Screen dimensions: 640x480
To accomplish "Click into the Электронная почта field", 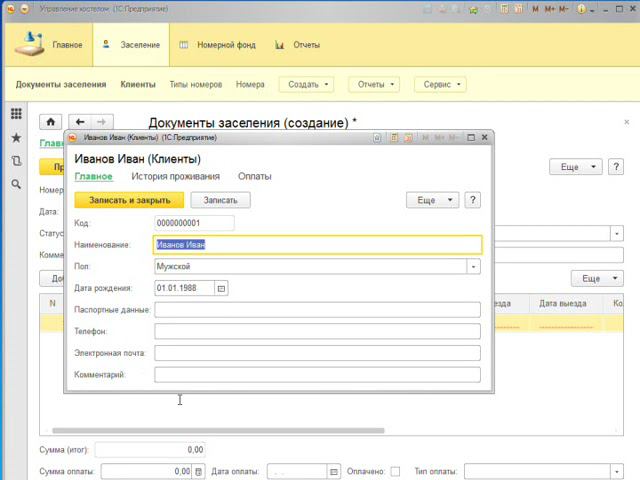I will click(x=318, y=353).
